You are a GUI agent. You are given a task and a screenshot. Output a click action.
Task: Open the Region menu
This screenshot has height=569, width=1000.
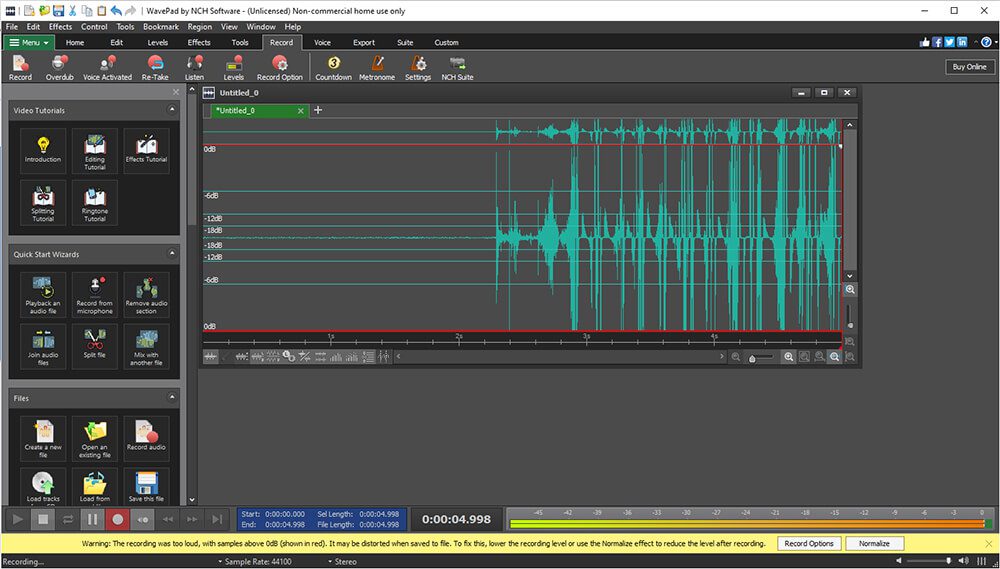point(200,27)
